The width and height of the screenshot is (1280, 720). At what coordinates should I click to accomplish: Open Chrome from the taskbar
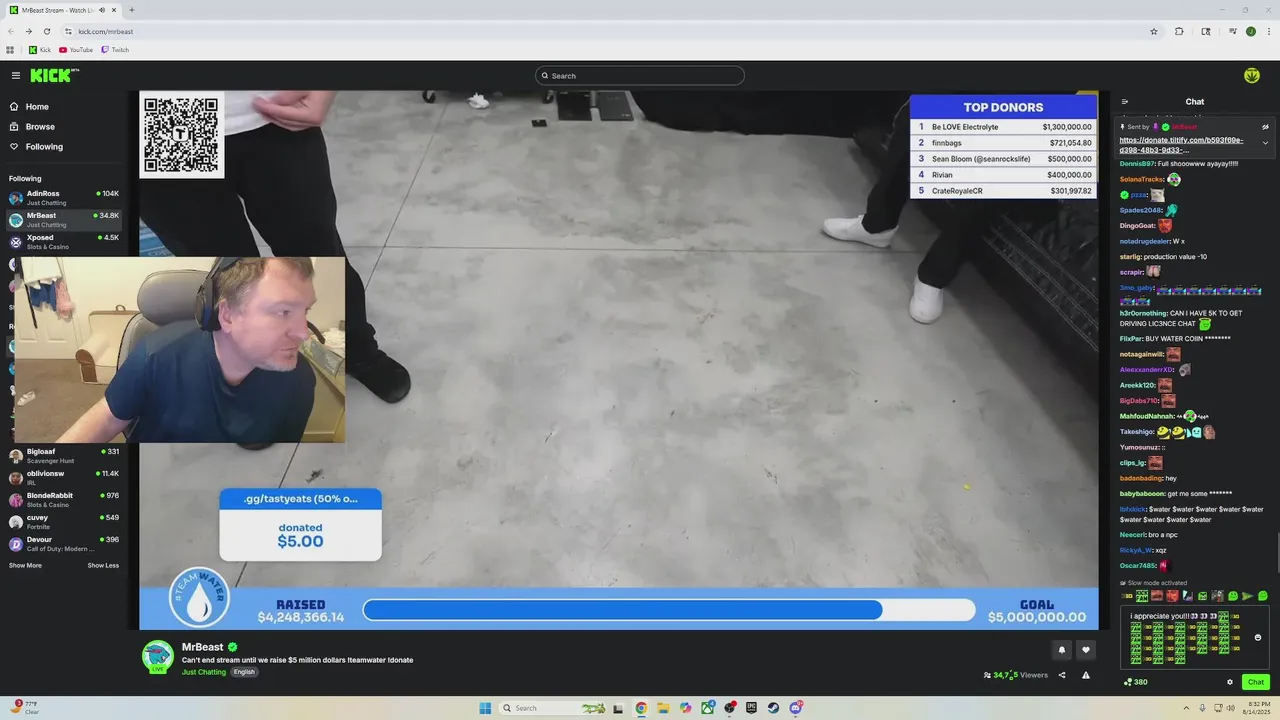click(641, 708)
